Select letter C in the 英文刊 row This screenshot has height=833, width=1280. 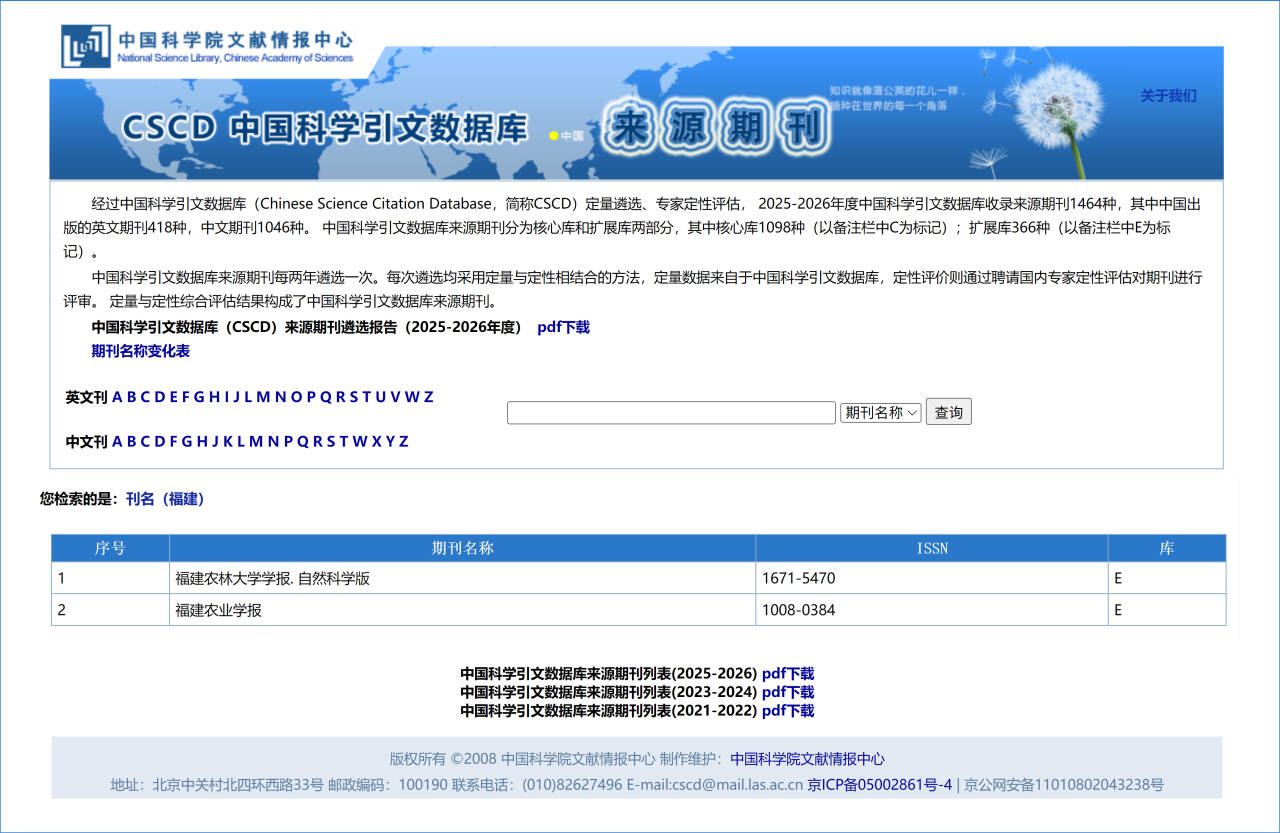click(x=145, y=397)
